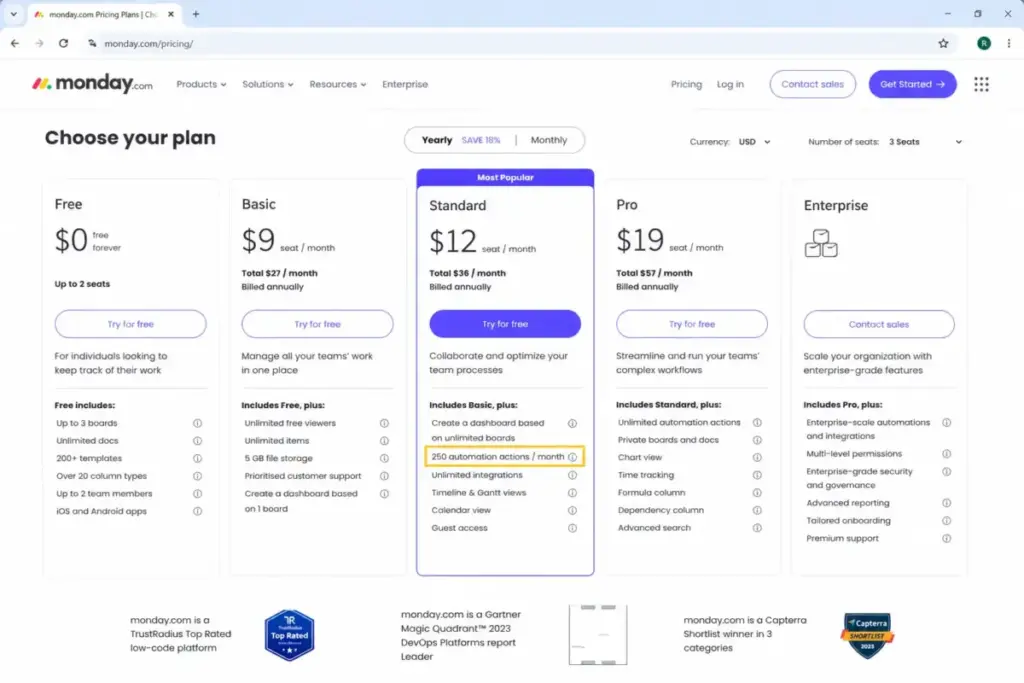Viewport: 1024px width, 683px height.
Task: Reload the page
Action: tap(63, 44)
